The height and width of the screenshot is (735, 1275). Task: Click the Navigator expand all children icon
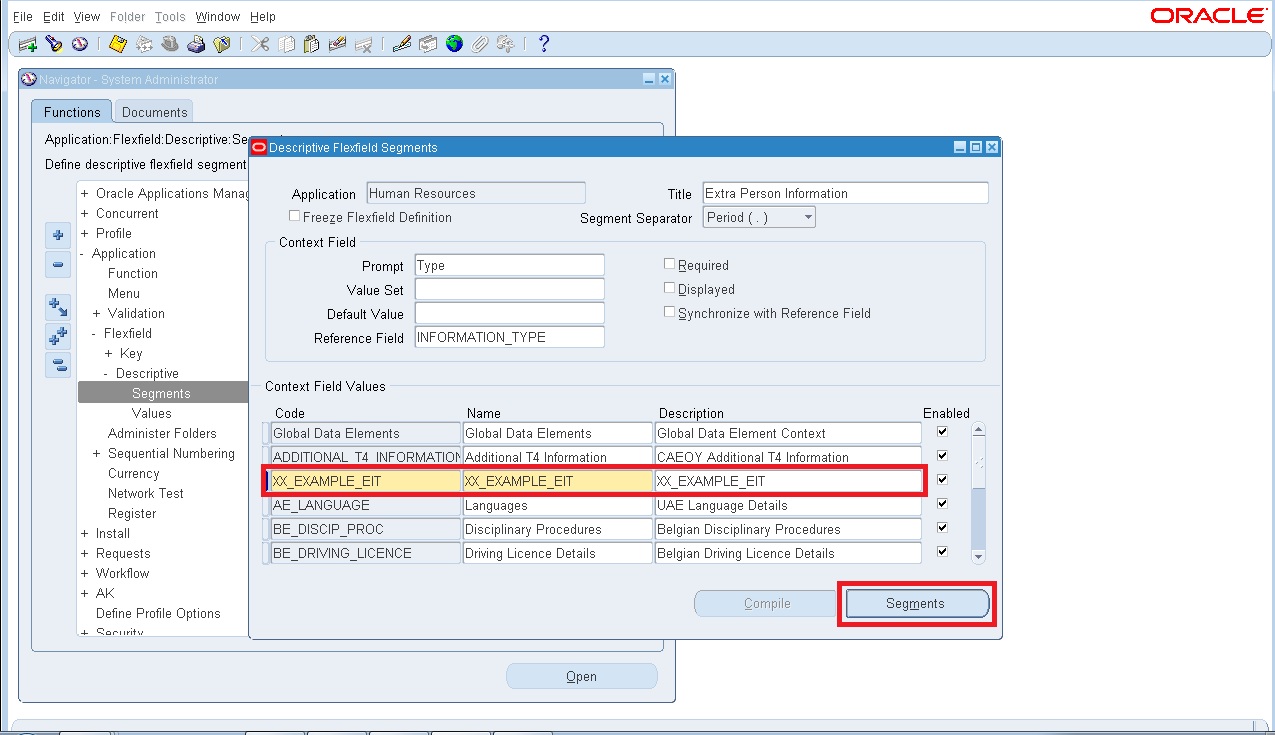[x=58, y=307]
